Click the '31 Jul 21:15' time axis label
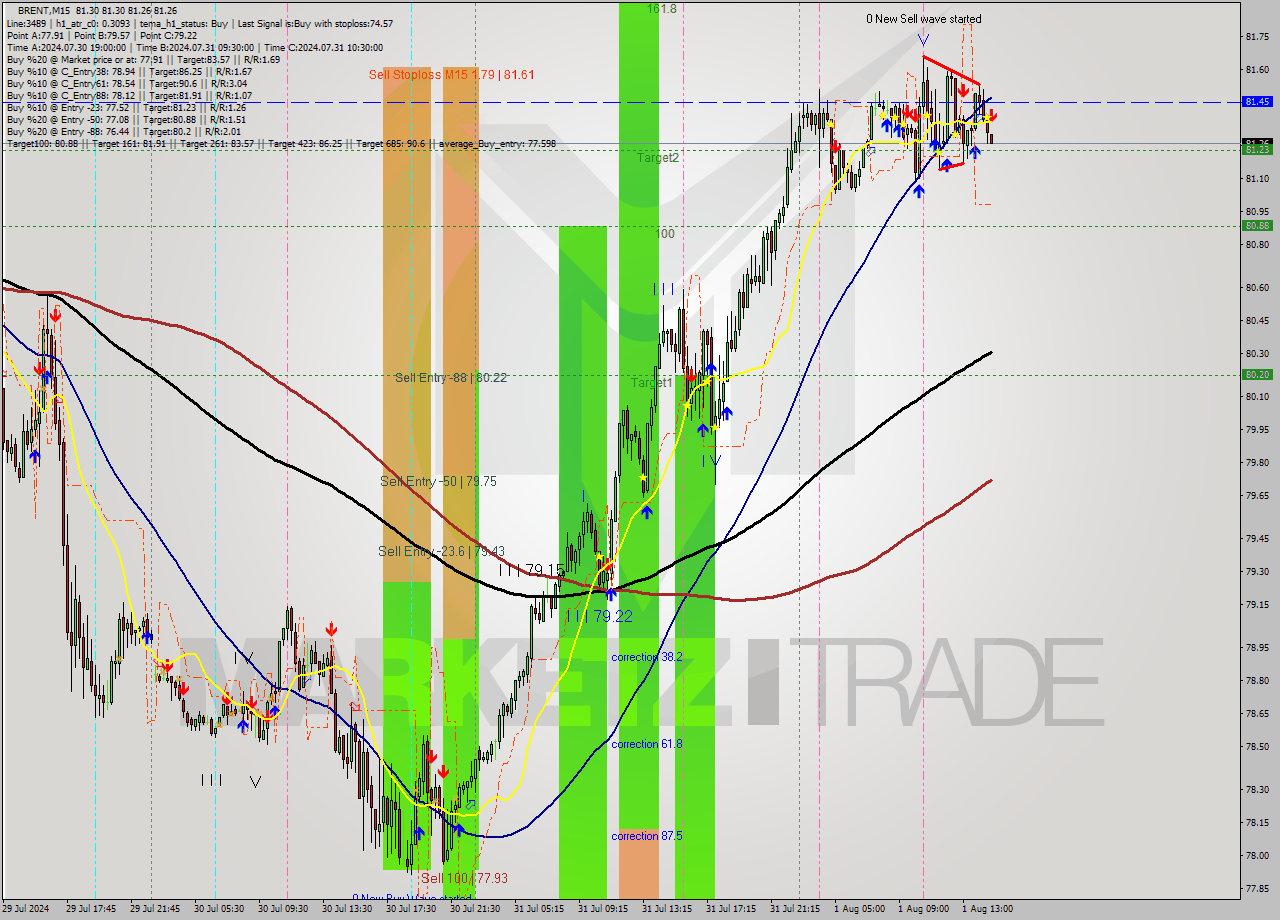This screenshot has width=1280, height=920. pyautogui.click(x=794, y=909)
